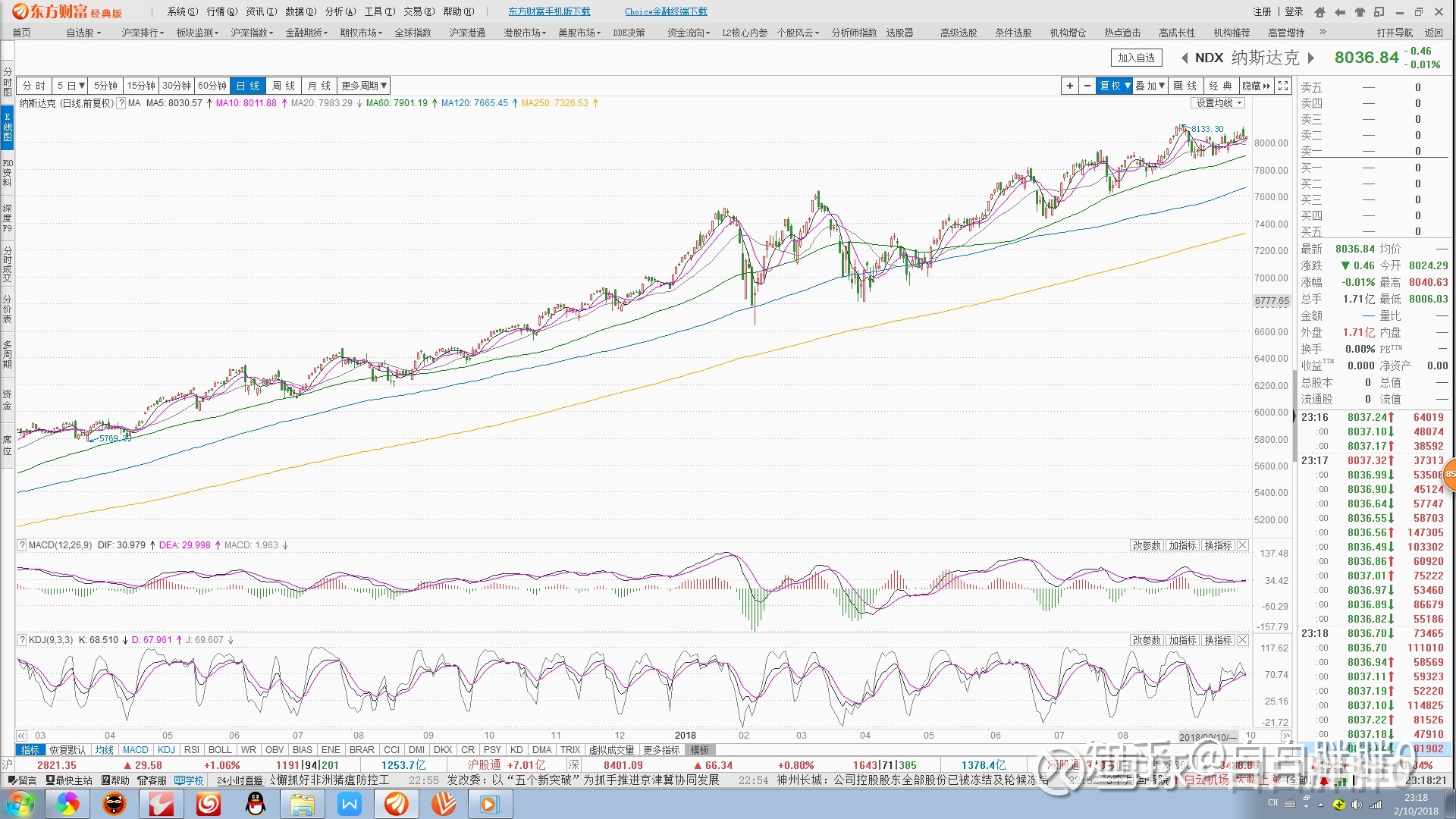The image size is (1456, 819).
Task: Toggle the MACD indicator tab
Action: tap(136, 750)
